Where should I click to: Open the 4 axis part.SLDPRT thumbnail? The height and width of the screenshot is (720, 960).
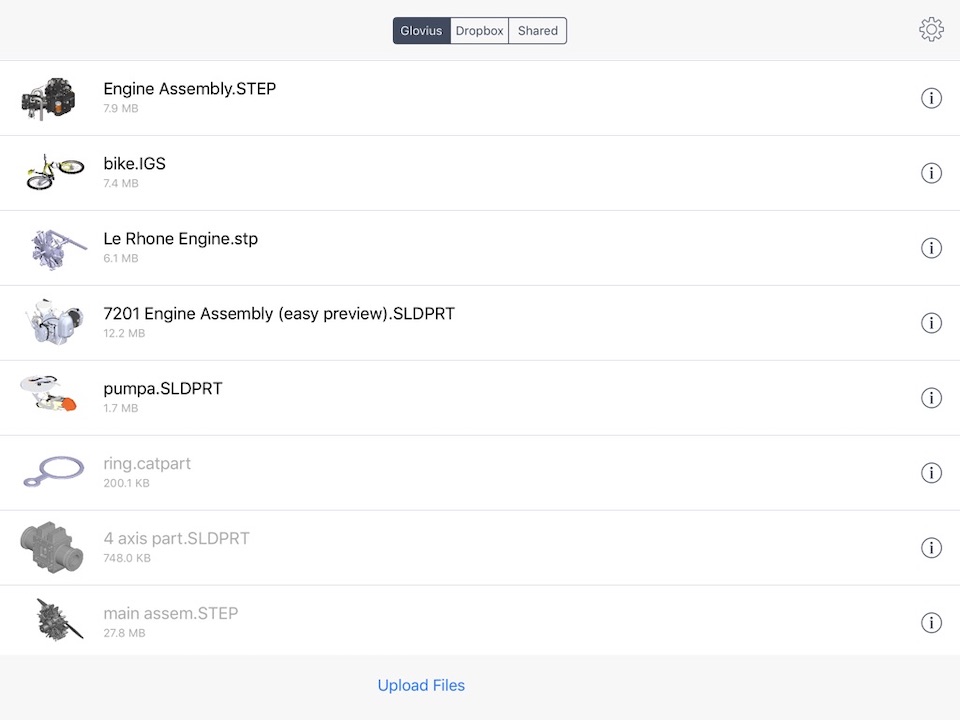(51, 547)
